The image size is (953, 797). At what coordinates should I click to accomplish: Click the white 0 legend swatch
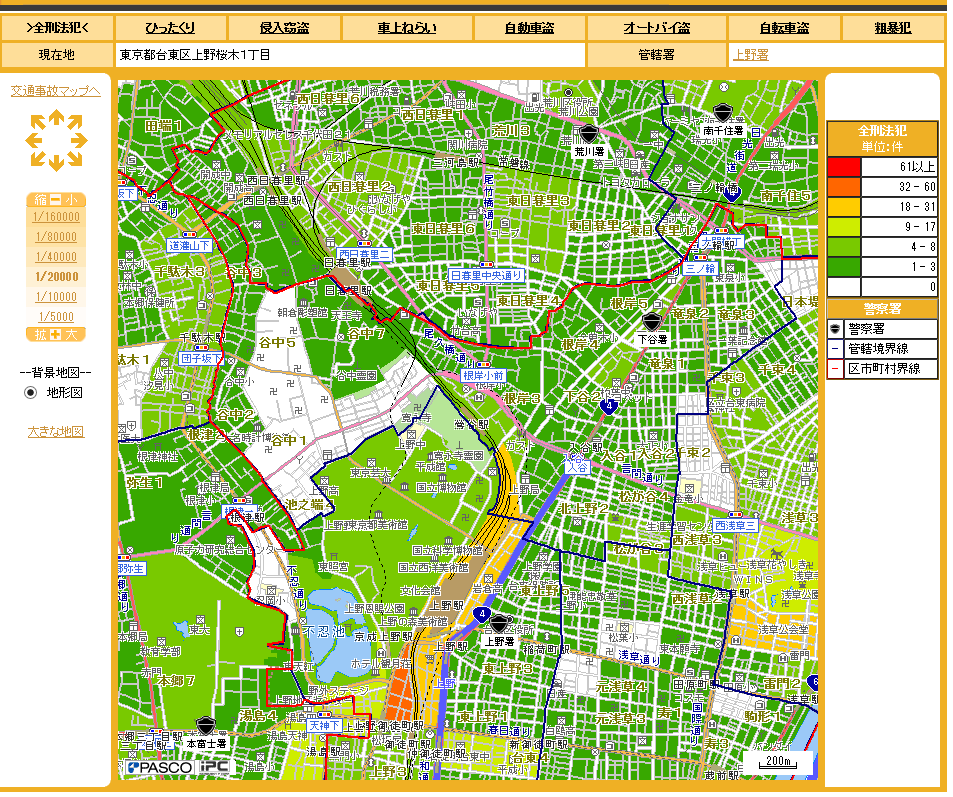coord(844,287)
